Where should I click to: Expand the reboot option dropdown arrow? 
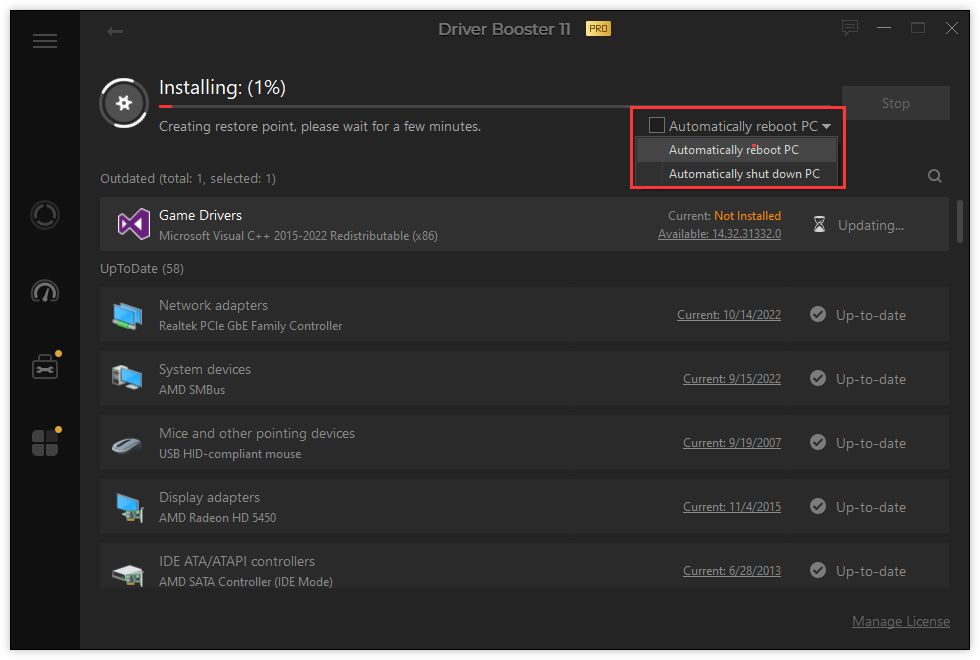pyautogui.click(x=827, y=126)
